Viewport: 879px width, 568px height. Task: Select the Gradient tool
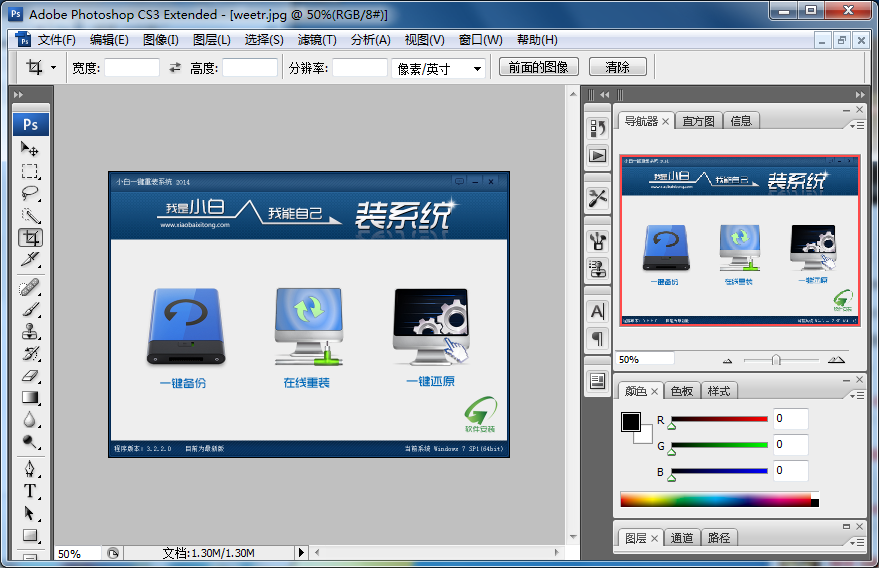30,398
